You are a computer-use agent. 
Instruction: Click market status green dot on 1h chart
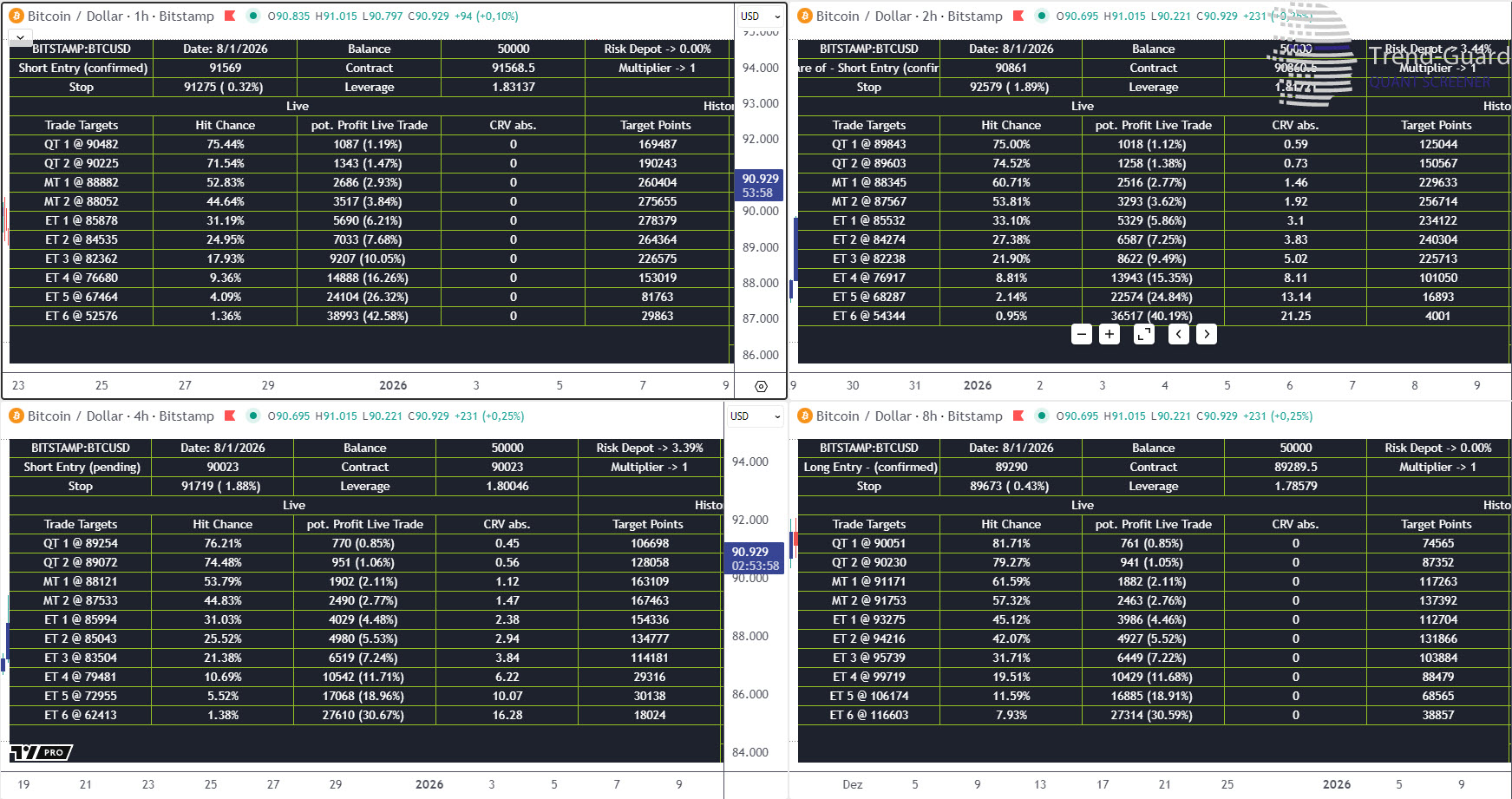(x=252, y=16)
